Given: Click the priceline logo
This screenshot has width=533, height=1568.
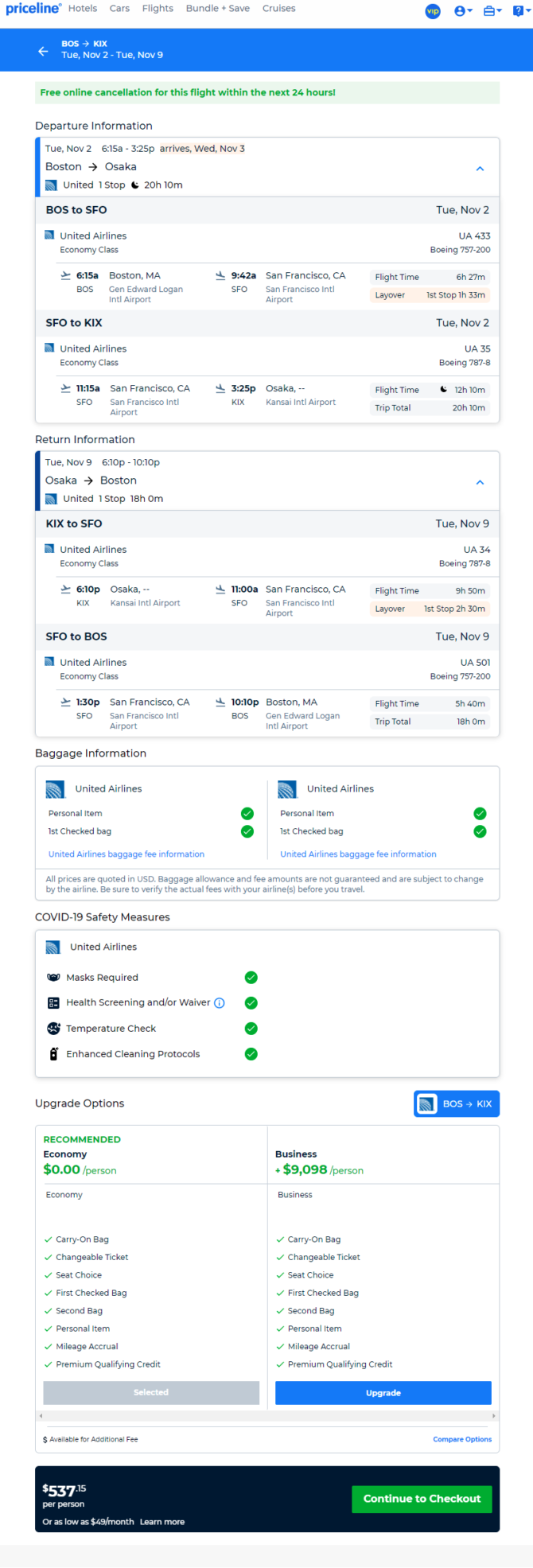Looking at the screenshot, I should [33, 9].
